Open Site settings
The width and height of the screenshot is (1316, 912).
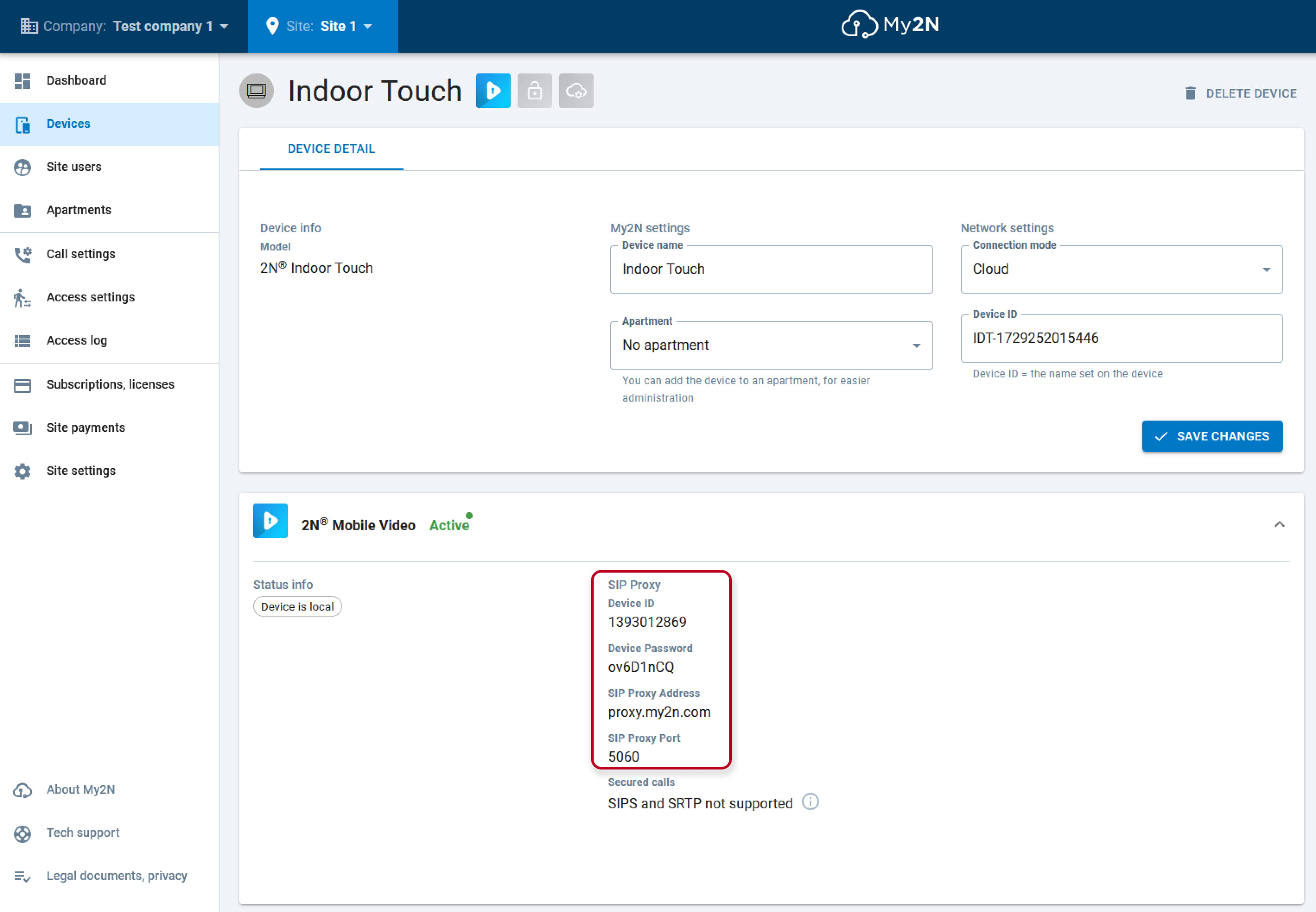(109, 472)
